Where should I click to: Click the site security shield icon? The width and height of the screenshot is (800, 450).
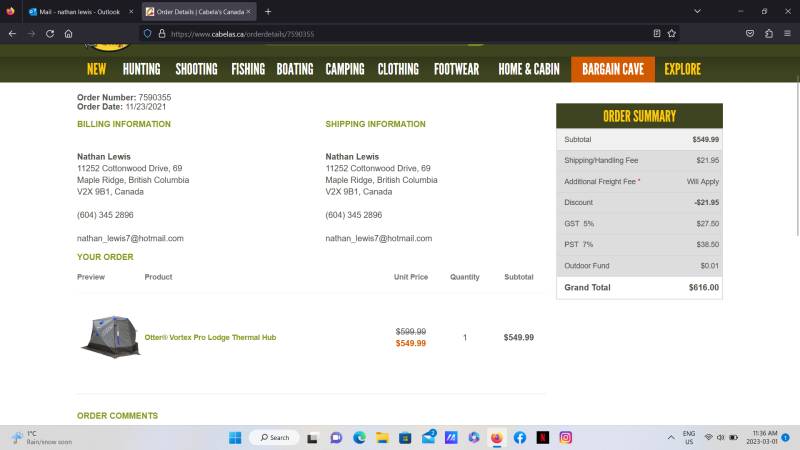[x=147, y=34]
